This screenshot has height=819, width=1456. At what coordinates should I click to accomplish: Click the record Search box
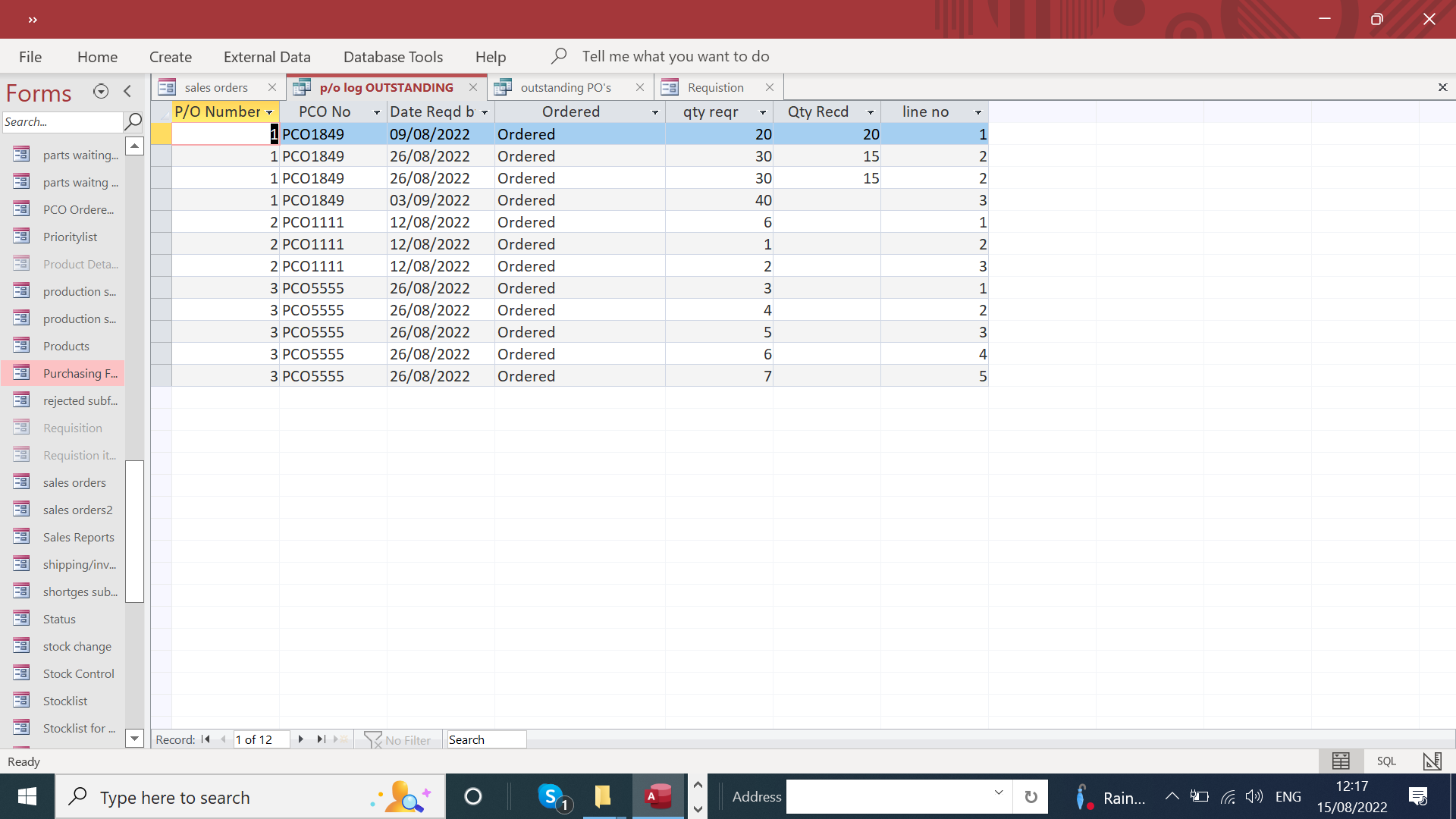tap(486, 740)
